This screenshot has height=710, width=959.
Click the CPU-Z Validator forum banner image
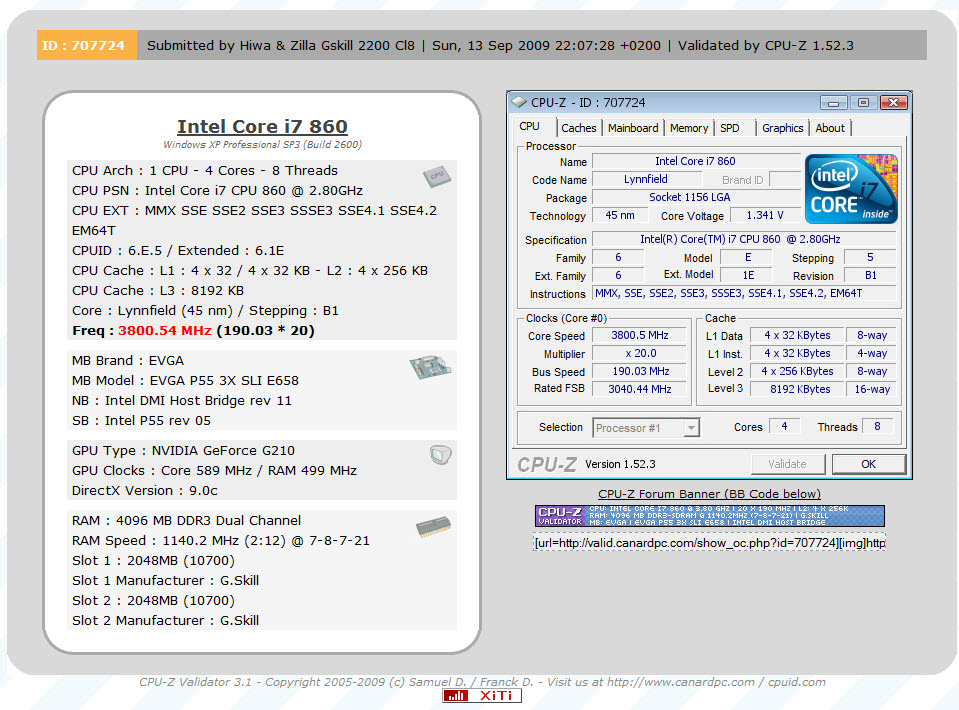click(709, 516)
